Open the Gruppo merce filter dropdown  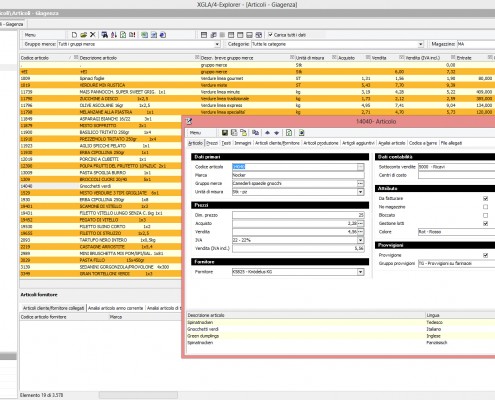[217, 44]
